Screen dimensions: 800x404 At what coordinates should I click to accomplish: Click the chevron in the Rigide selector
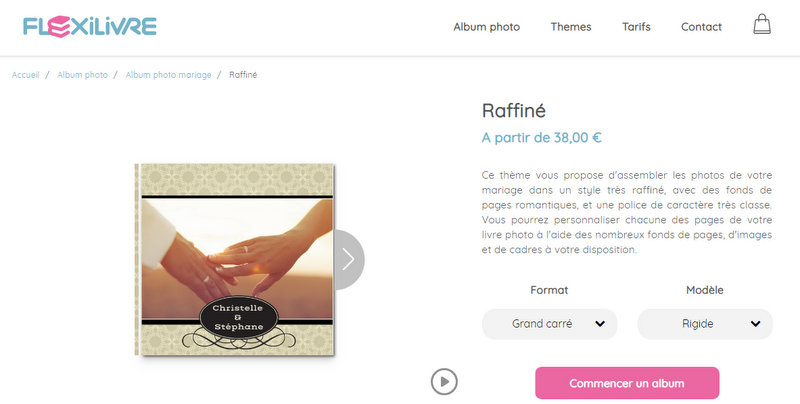point(756,323)
